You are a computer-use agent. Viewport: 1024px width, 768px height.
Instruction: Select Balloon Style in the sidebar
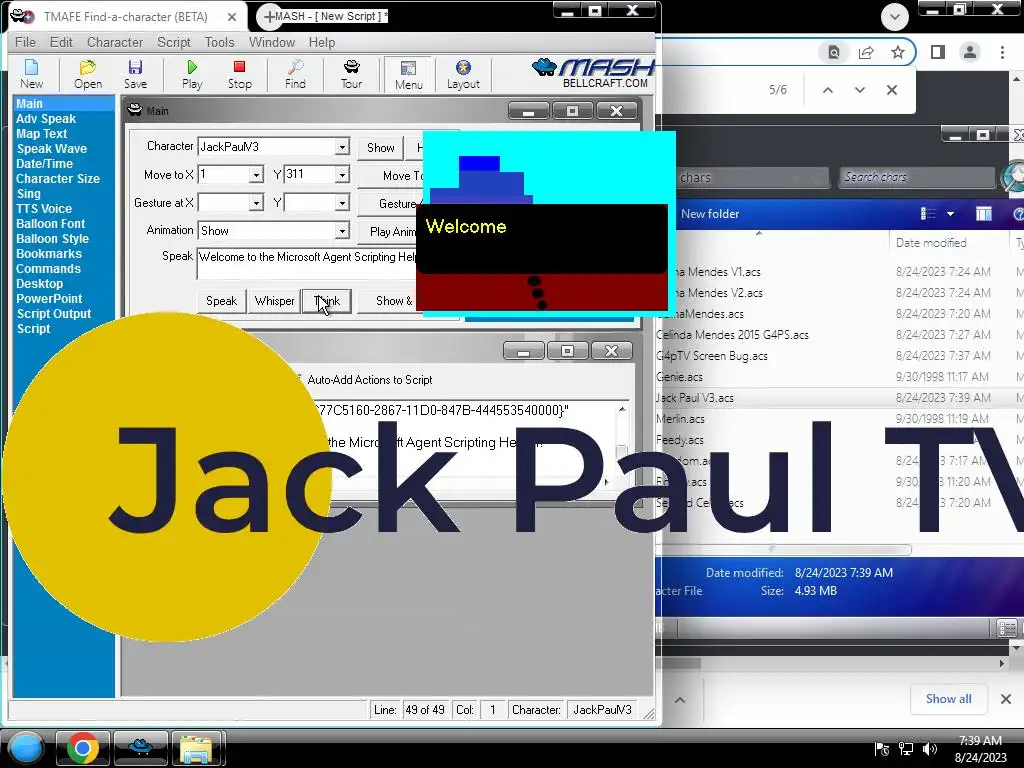point(52,239)
